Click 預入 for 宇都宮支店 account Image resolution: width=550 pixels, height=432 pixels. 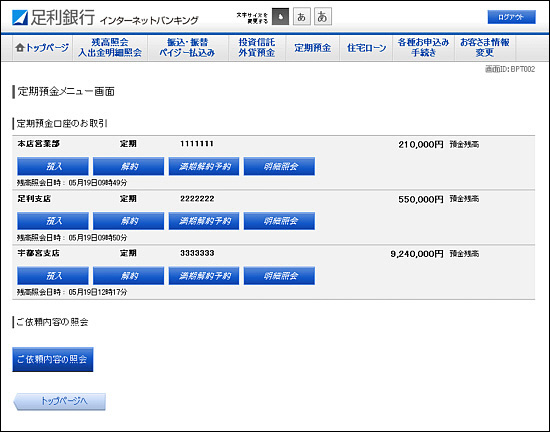coord(53,276)
